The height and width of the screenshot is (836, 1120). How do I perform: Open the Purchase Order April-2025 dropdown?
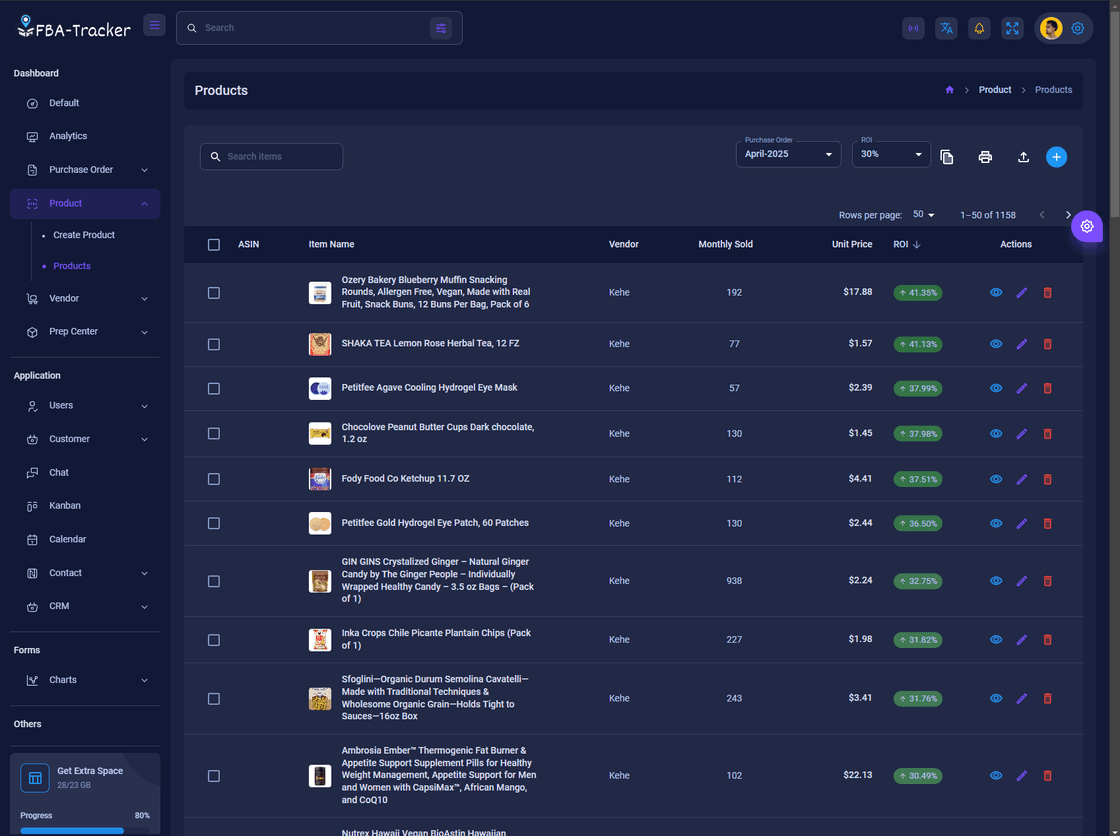point(789,154)
